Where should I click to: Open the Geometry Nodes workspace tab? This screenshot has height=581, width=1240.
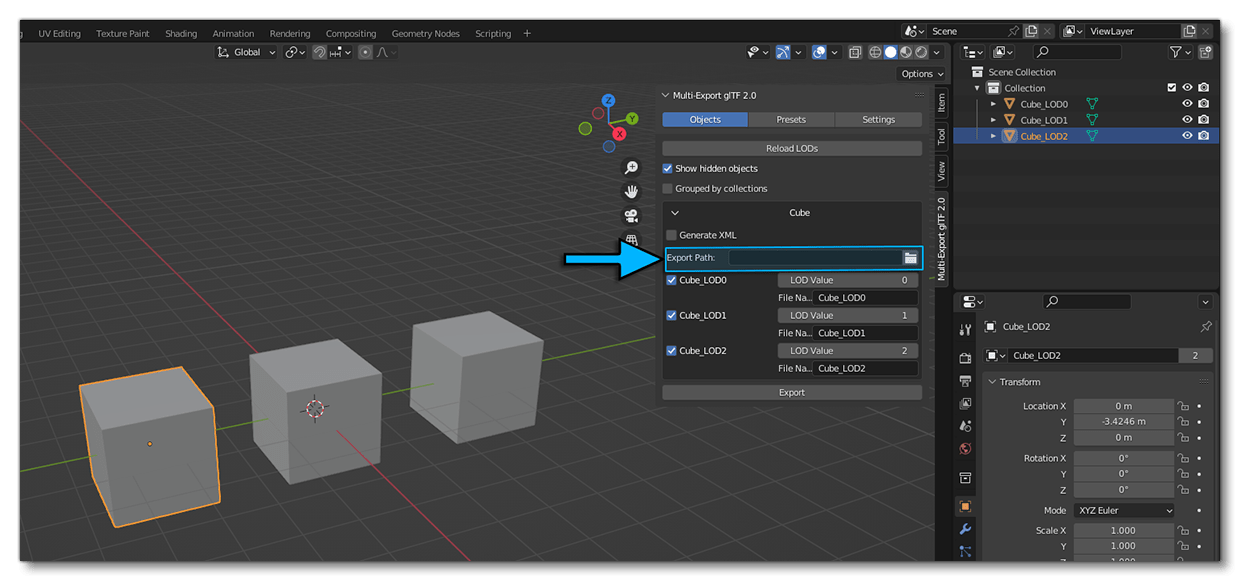[426, 33]
